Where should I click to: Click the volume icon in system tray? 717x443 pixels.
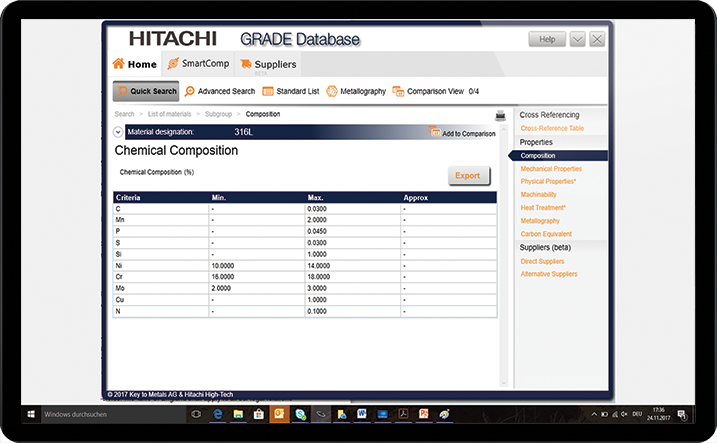pyautogui.click(x=624, y=414)
